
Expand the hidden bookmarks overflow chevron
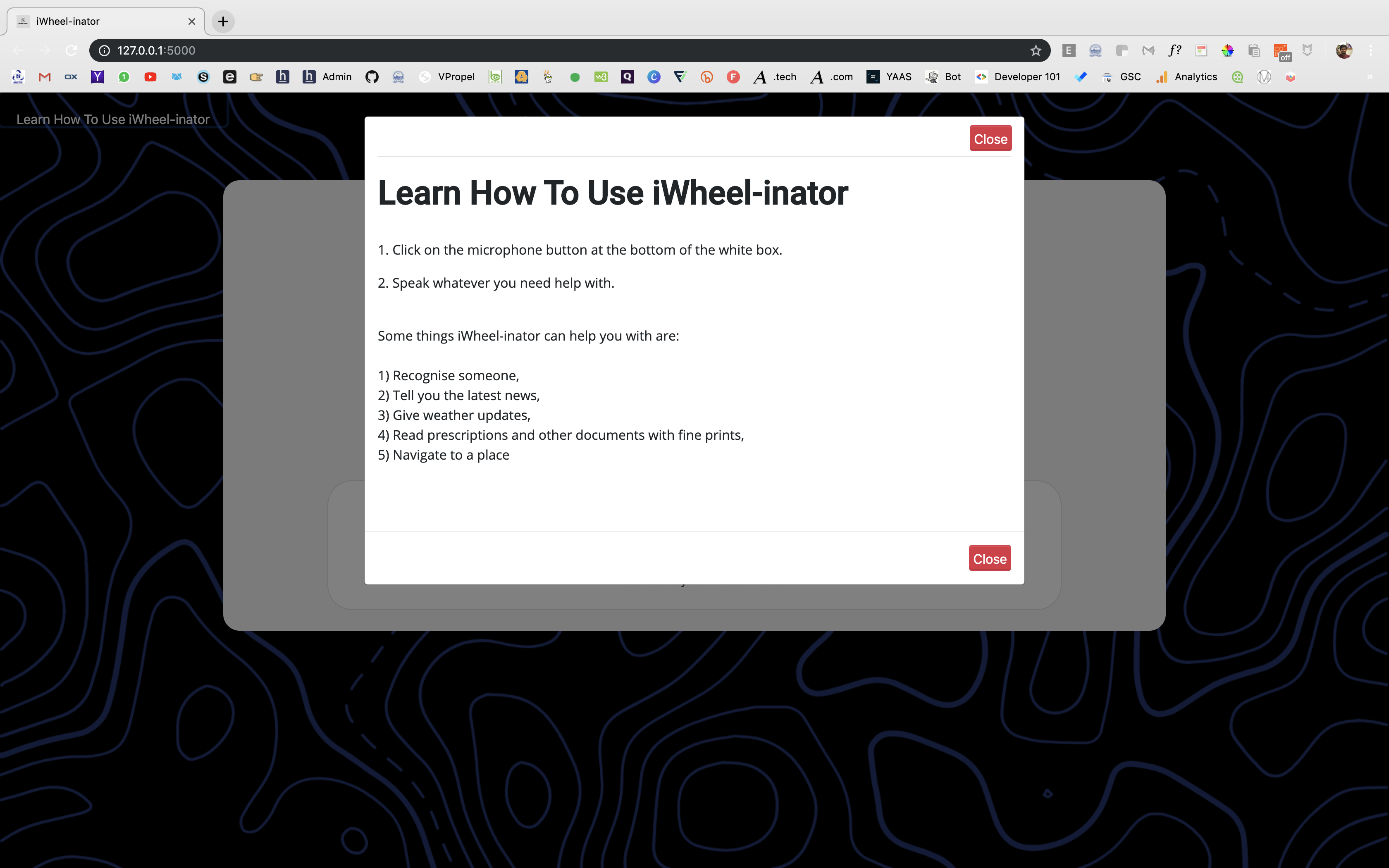pyautogui.click(x=1370, y=77)
